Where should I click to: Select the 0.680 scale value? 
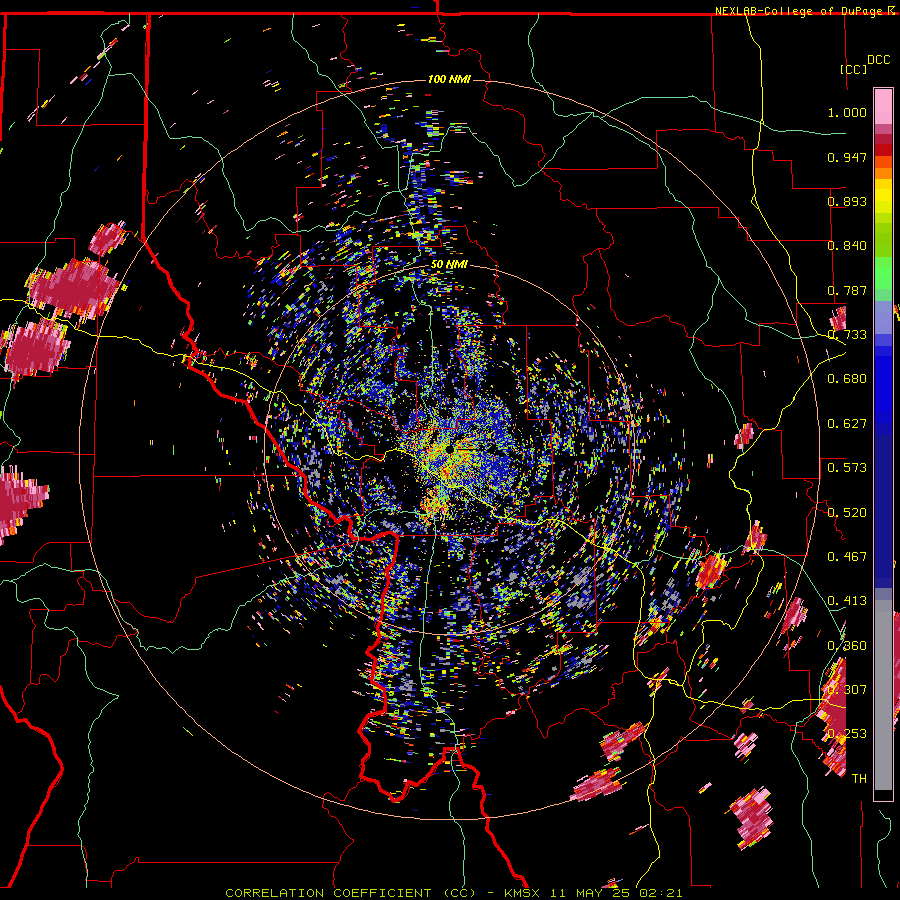[x=847, y=378]
